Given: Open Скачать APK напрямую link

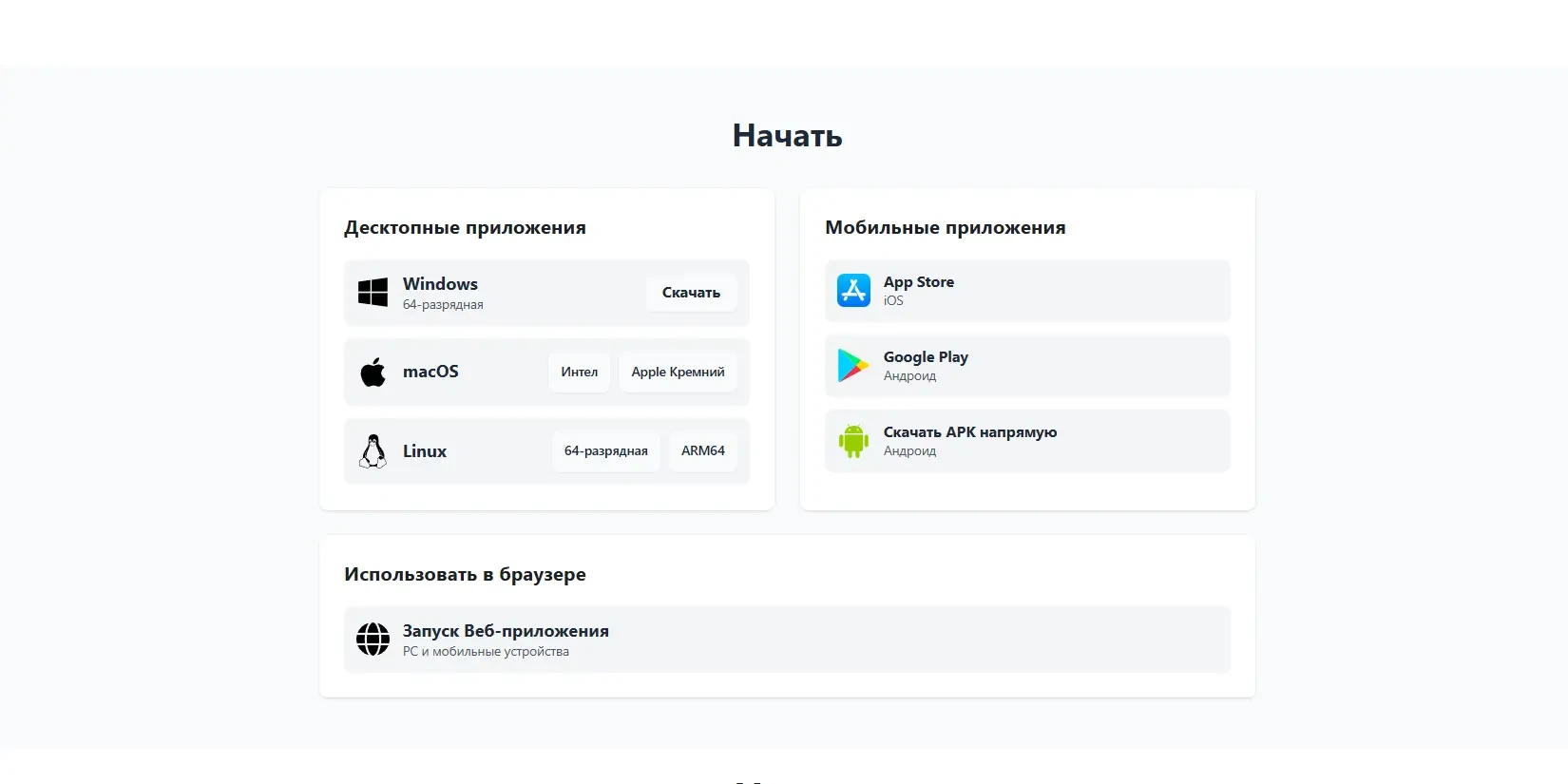Looking at the screenshot, I should pyautogui.click(x=1027, y=441).
